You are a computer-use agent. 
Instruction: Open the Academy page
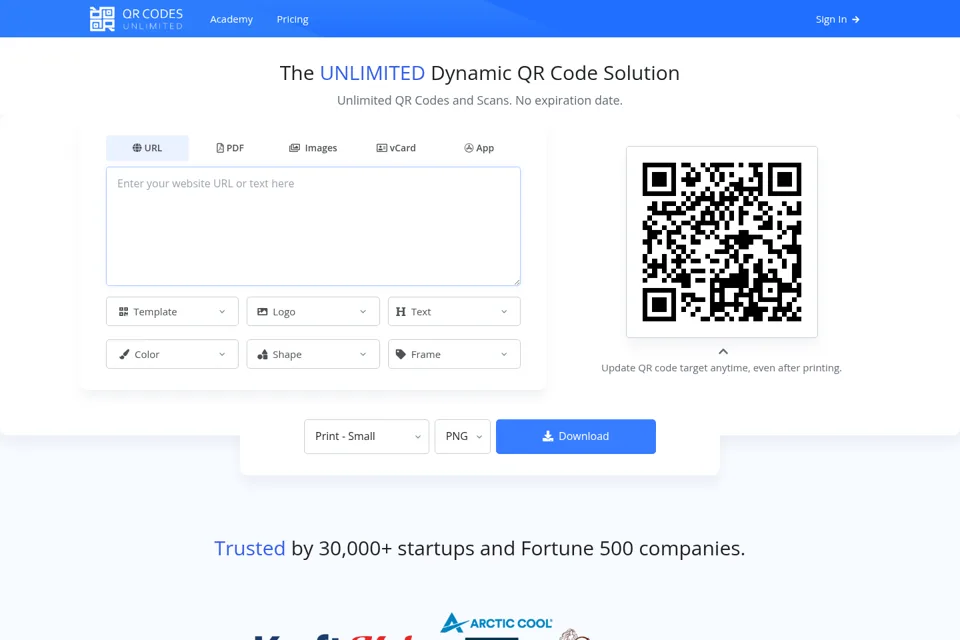tap(231, 20)
